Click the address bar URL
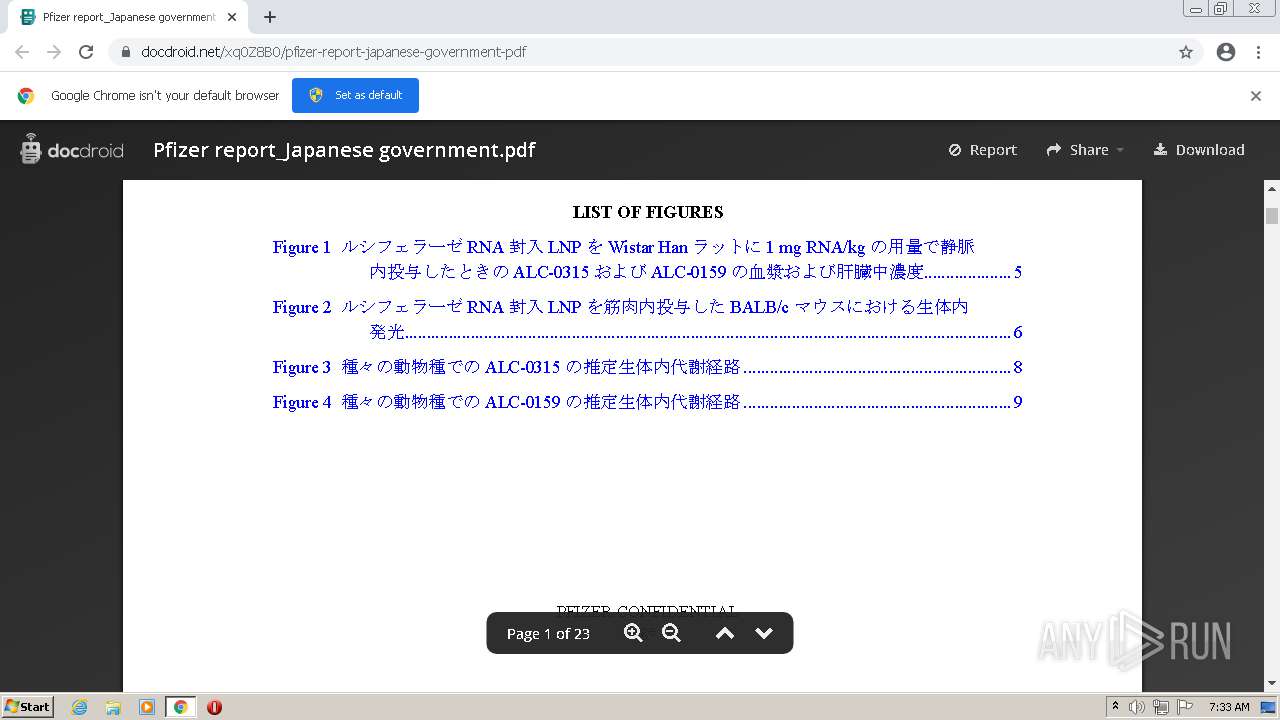Viewport: 1280px width, 720px height. (x=333, y=52)
